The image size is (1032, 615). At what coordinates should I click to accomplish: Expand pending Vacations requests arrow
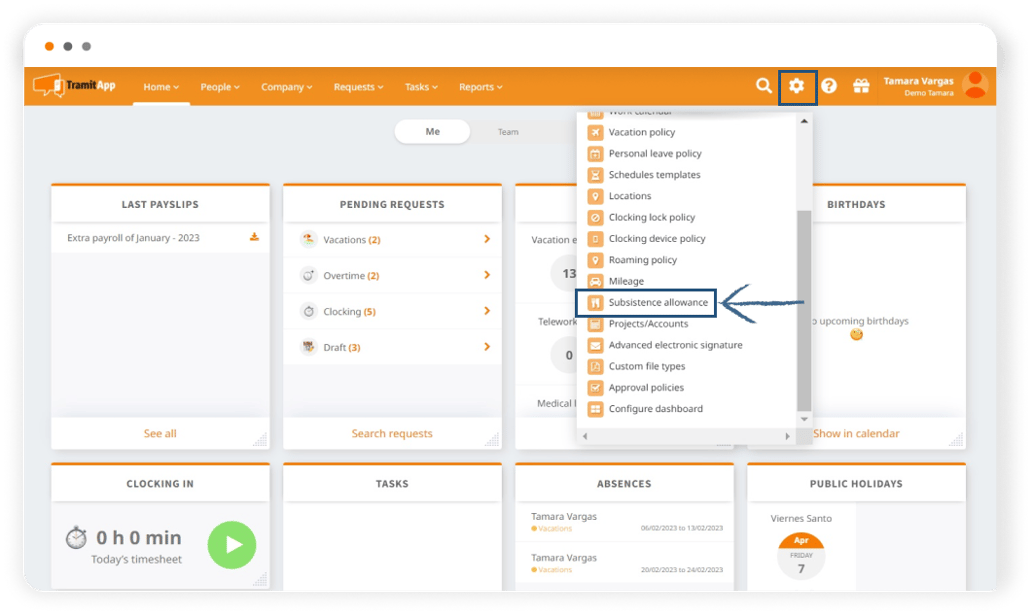487,239
